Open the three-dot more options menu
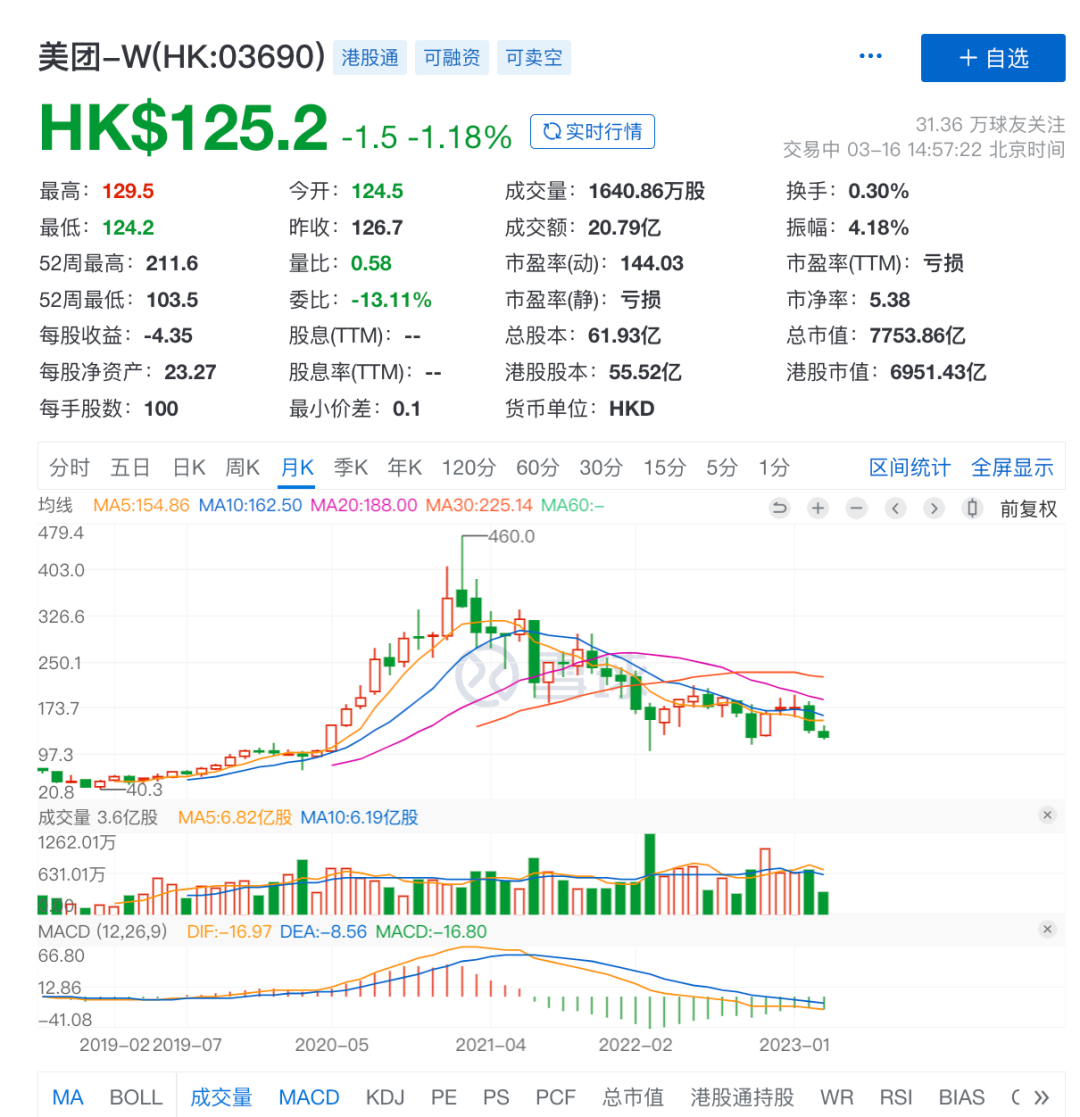This screenshot has height=1117, width=1080. 870,56
